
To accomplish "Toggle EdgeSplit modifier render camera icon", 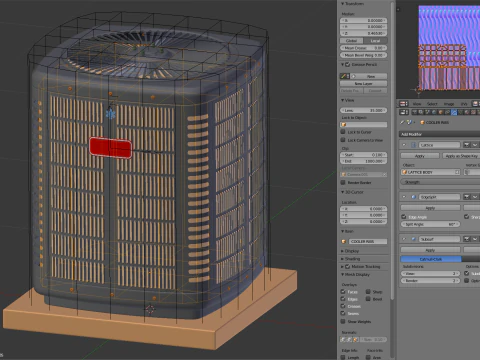I will (x=466, y=197).
